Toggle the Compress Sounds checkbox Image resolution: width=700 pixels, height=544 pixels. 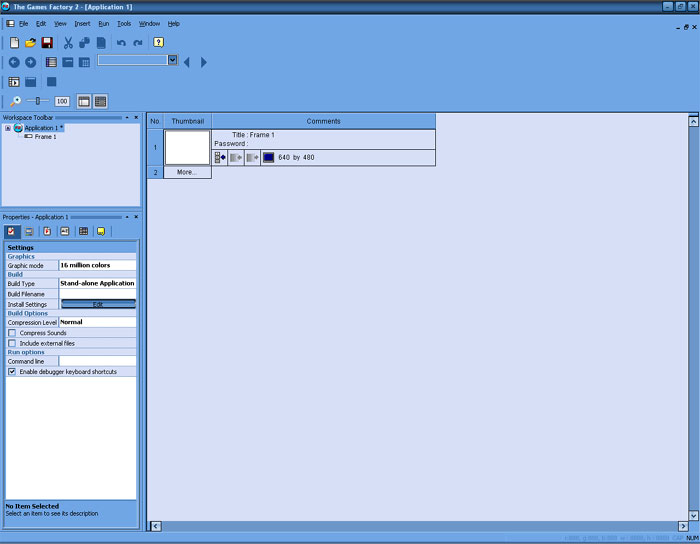click(12, 333)
